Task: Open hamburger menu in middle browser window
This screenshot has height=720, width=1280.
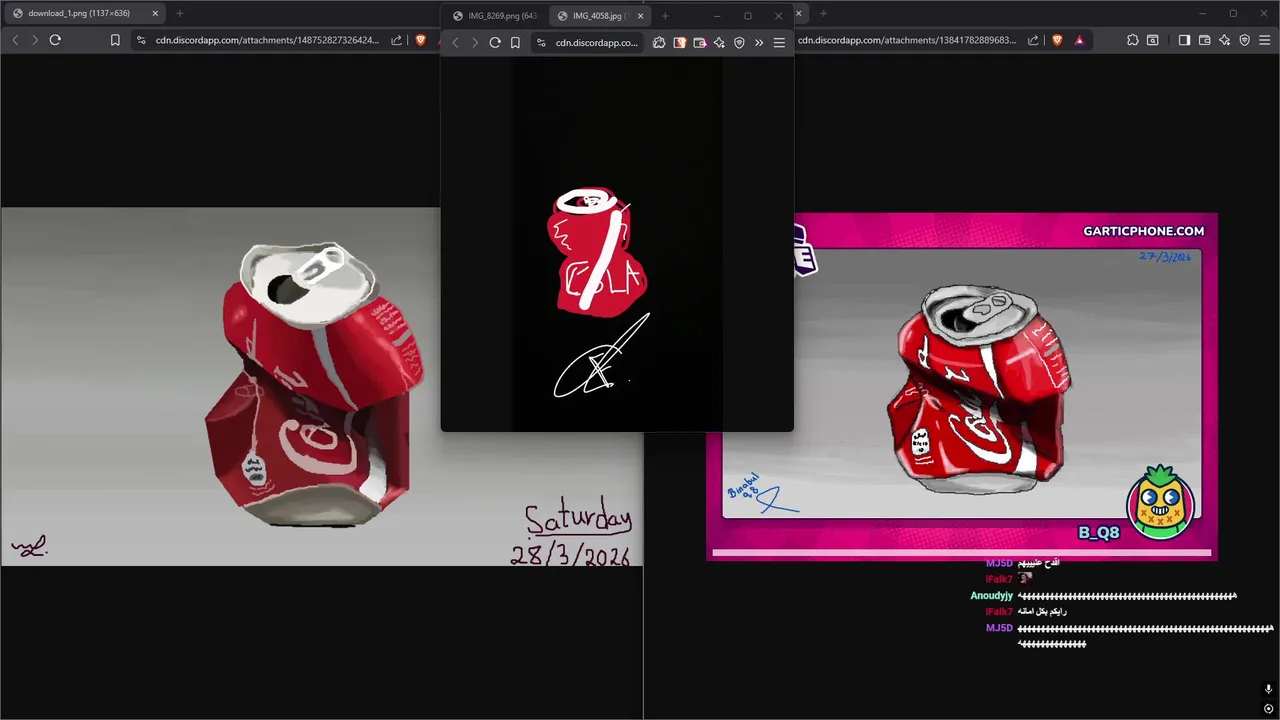Action: [x=779, y=43]
